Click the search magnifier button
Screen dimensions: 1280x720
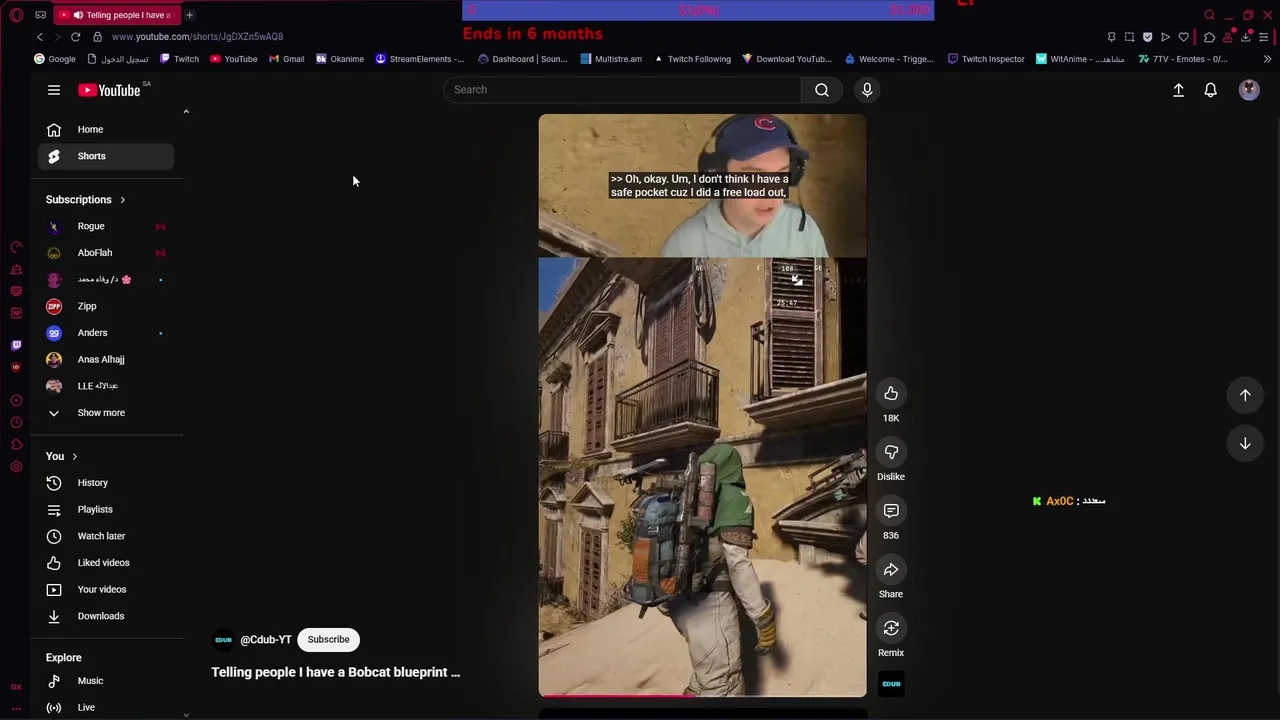point(821,90)
